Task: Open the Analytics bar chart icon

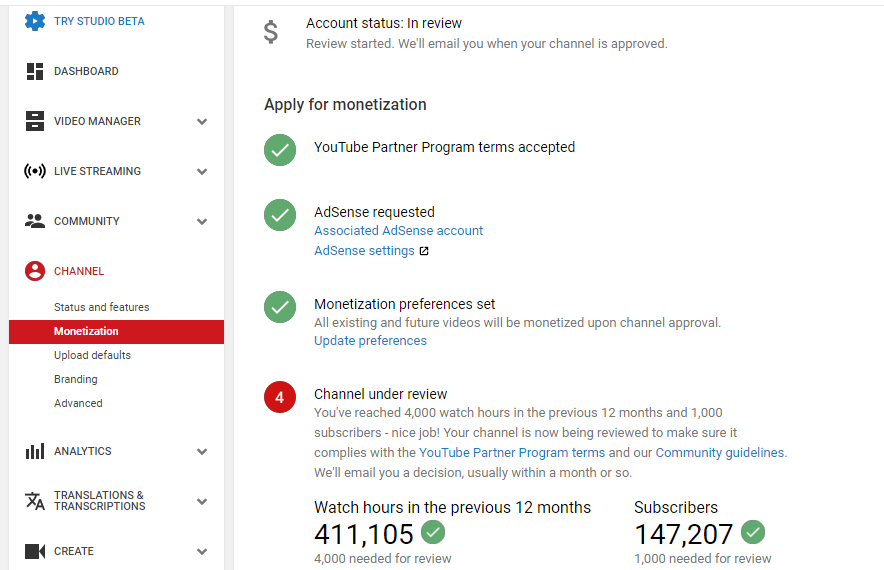Action: pos(34,451)
